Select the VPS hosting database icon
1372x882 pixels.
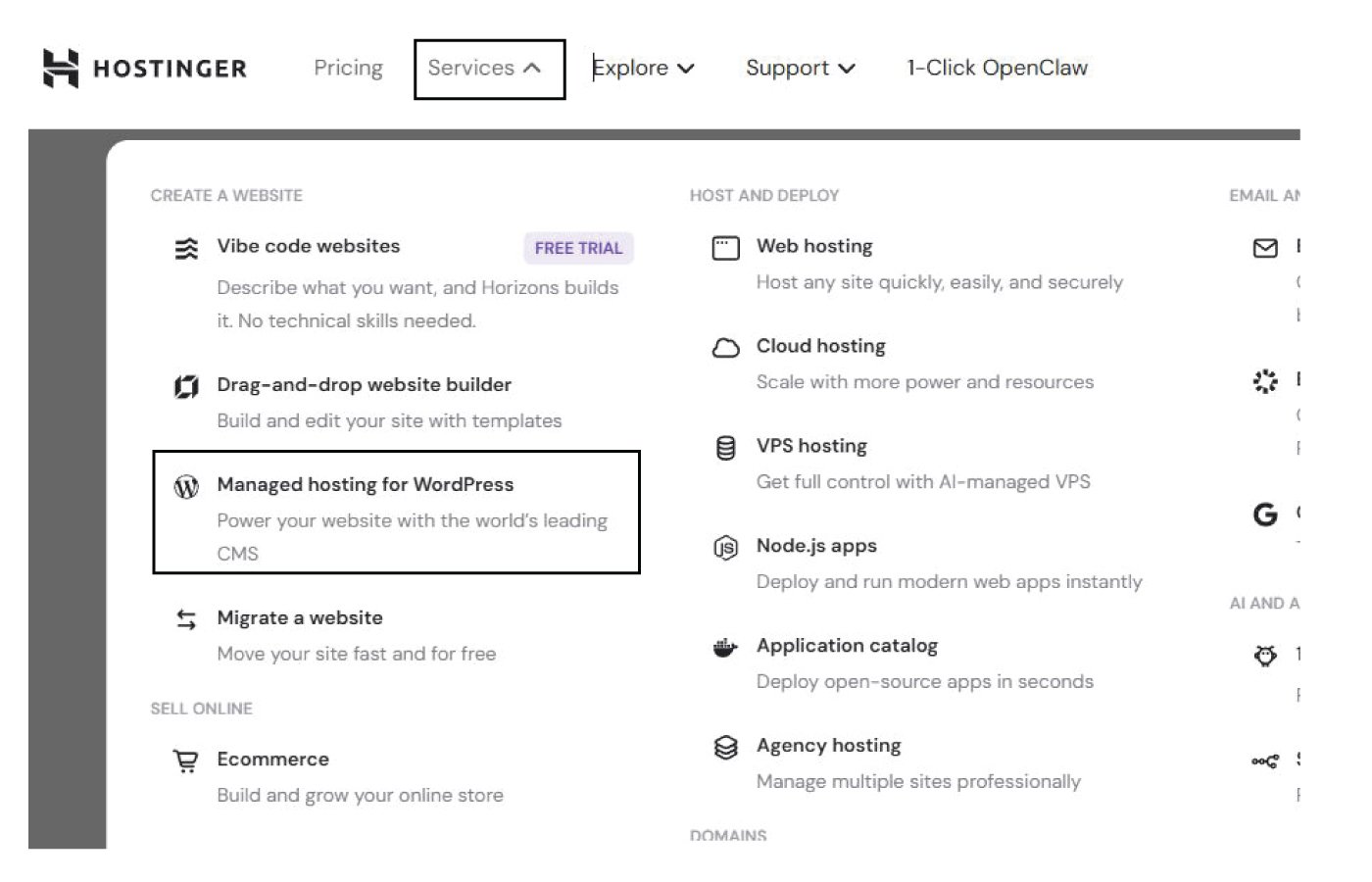click(725, 447)
